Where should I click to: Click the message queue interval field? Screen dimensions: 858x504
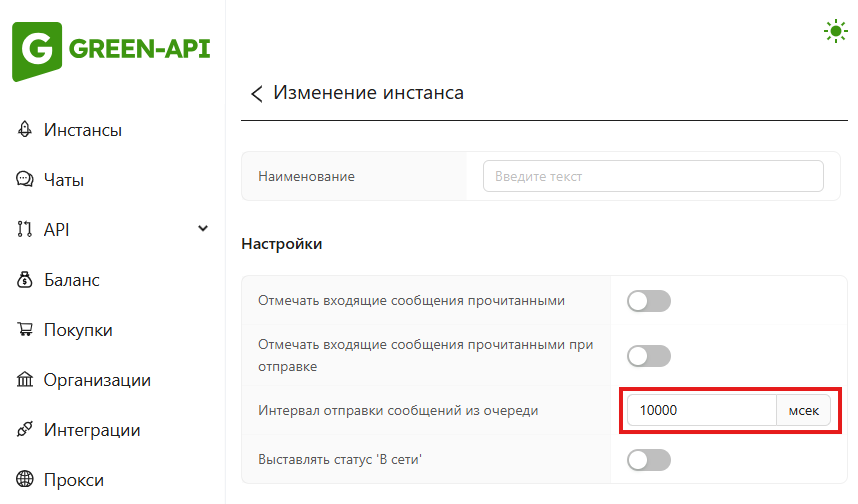click(x=701, y=410)
